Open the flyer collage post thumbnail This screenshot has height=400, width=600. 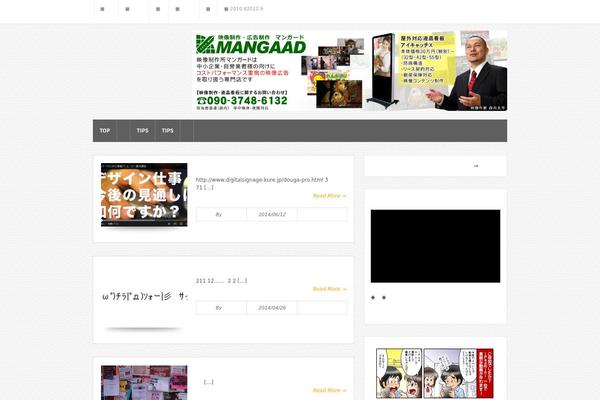point(144,383)
